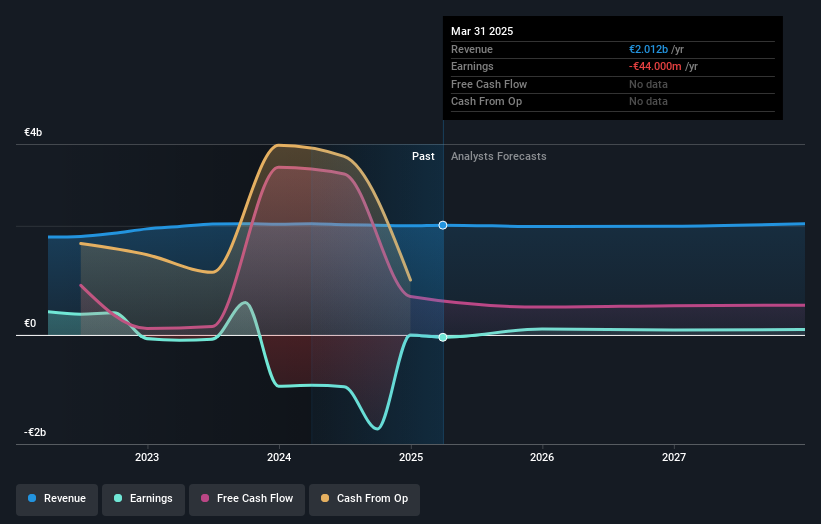
Task: Click the Free Cash Flow row in tooltip
Action: pyautogui.click(x=613, y=84)
